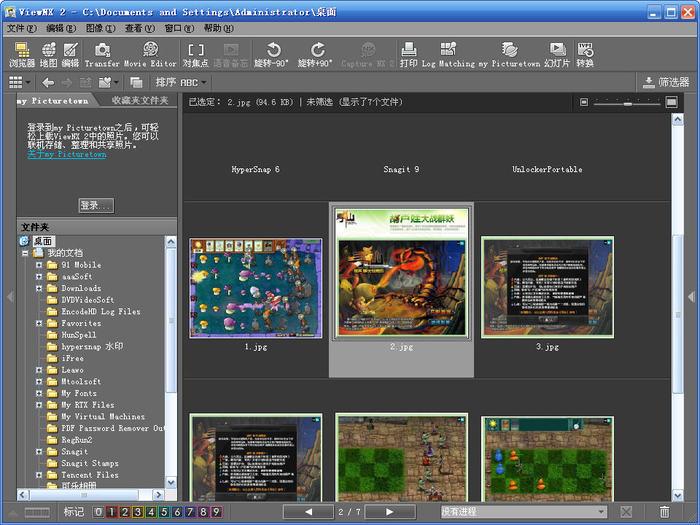Toggle label number 3 marker
The image size is (700, 525).
click(x=138, y=512)
